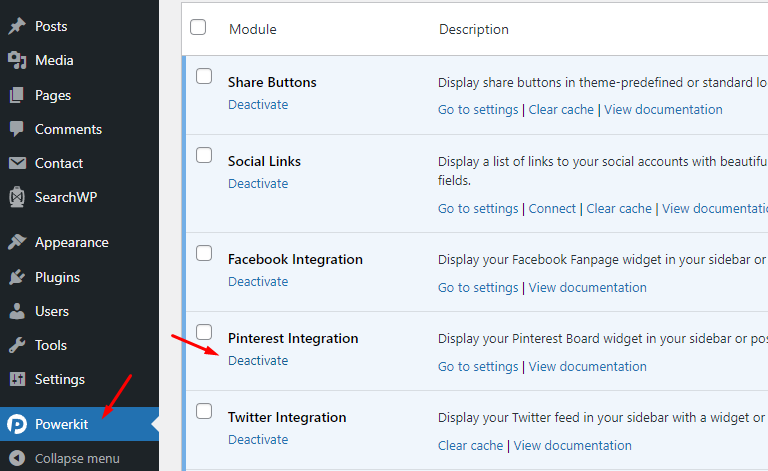Click Connect link for Social Links
Viewport: 768px width, 471px height.
pyautogui.click(x=552, y=209)
